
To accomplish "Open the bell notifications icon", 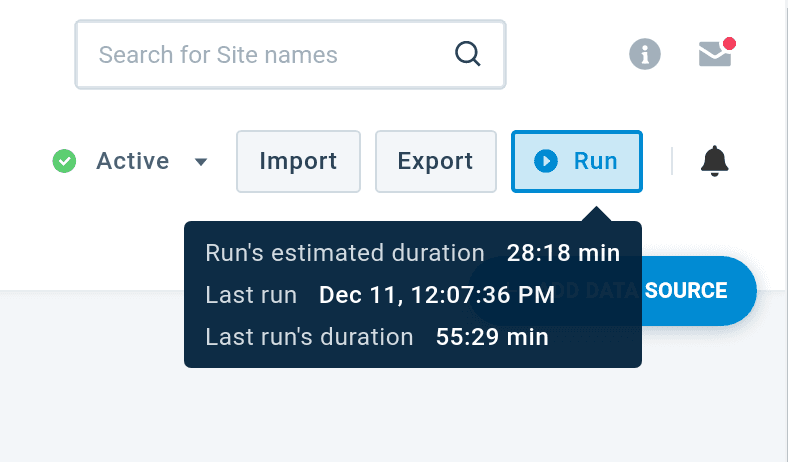I will pos(714,160).
